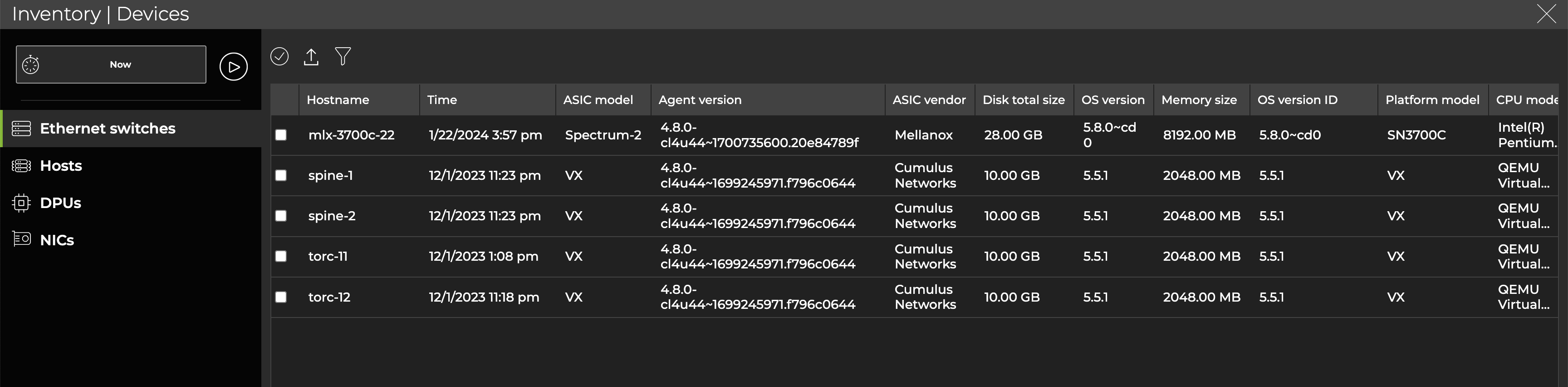Close the Inventory Devices panel
Viewport: 1568px width, 387px height.
1546,14
